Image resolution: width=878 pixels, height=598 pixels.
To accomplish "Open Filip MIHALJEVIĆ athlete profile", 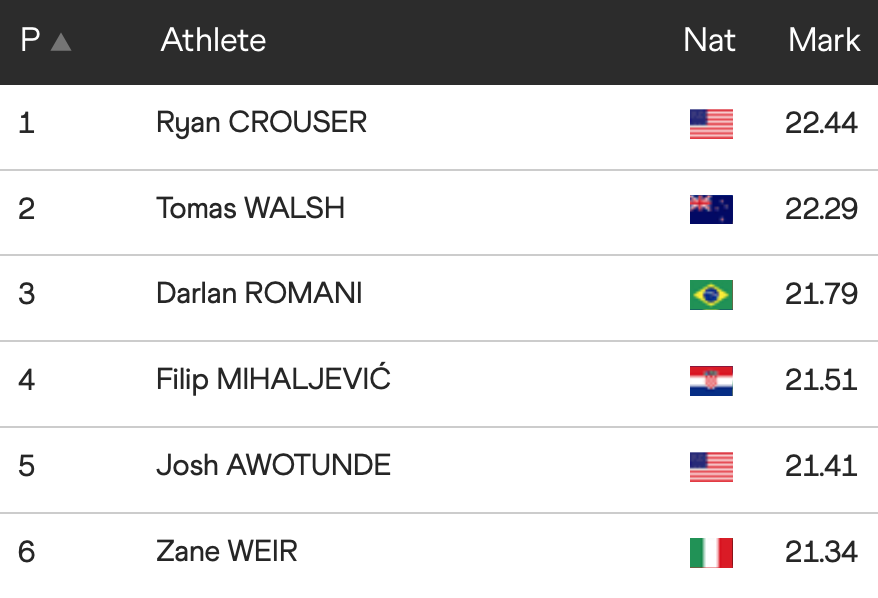I will click(x=273, y=380).
